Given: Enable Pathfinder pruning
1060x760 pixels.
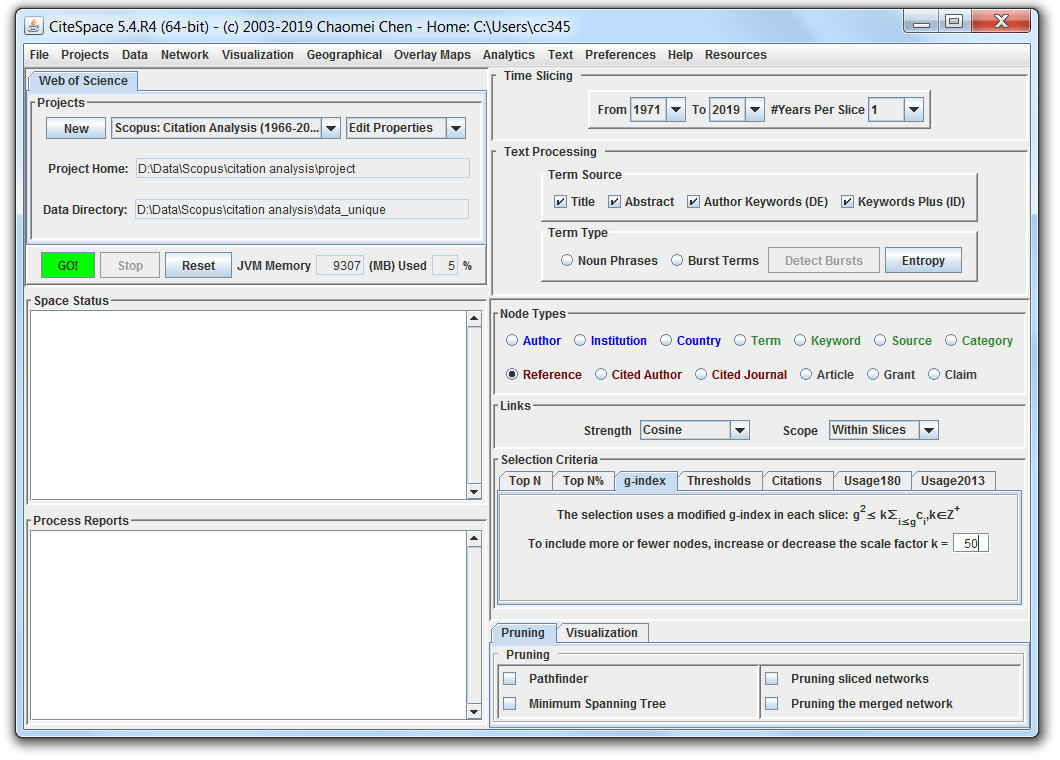Looking at the screenshot, I should tap(510, 678).
